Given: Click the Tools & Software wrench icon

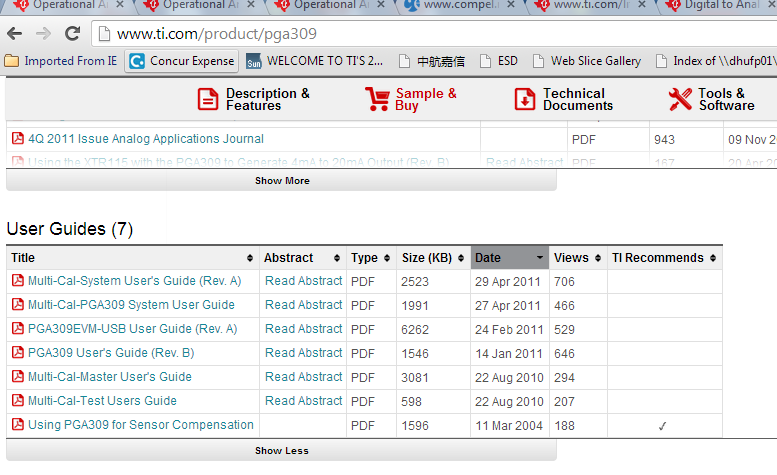Looking at the screenshot, I should tap(680, 99).
